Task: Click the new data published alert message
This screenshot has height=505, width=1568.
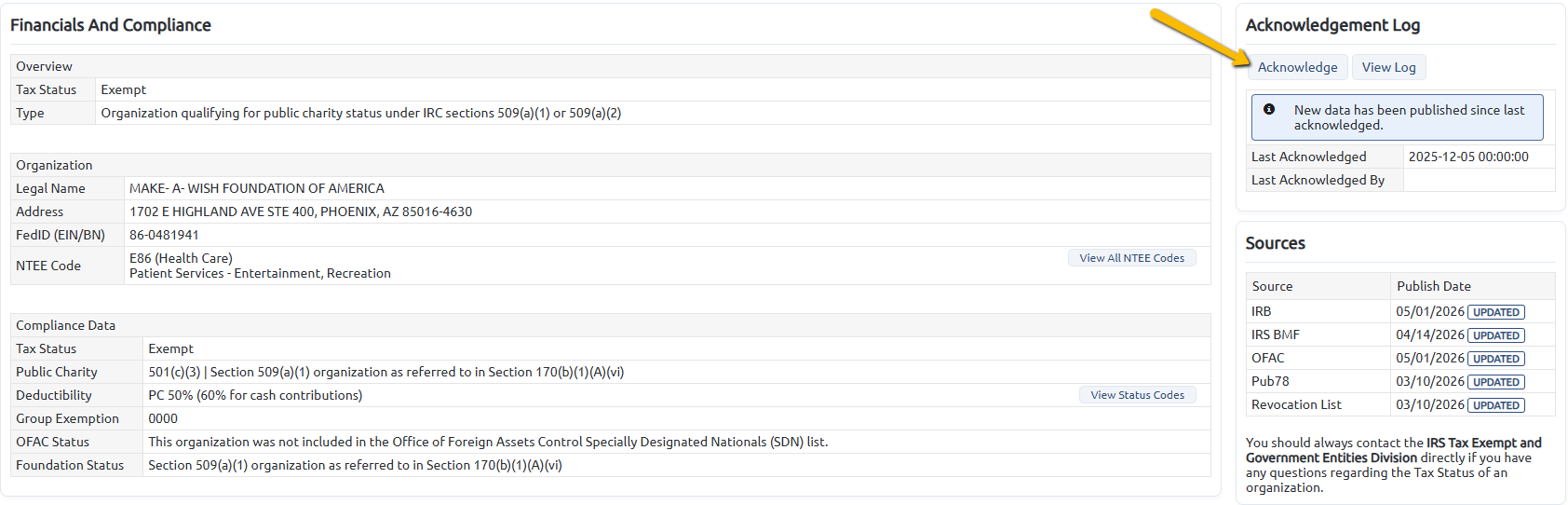Action: click(x=1409, y=117)
